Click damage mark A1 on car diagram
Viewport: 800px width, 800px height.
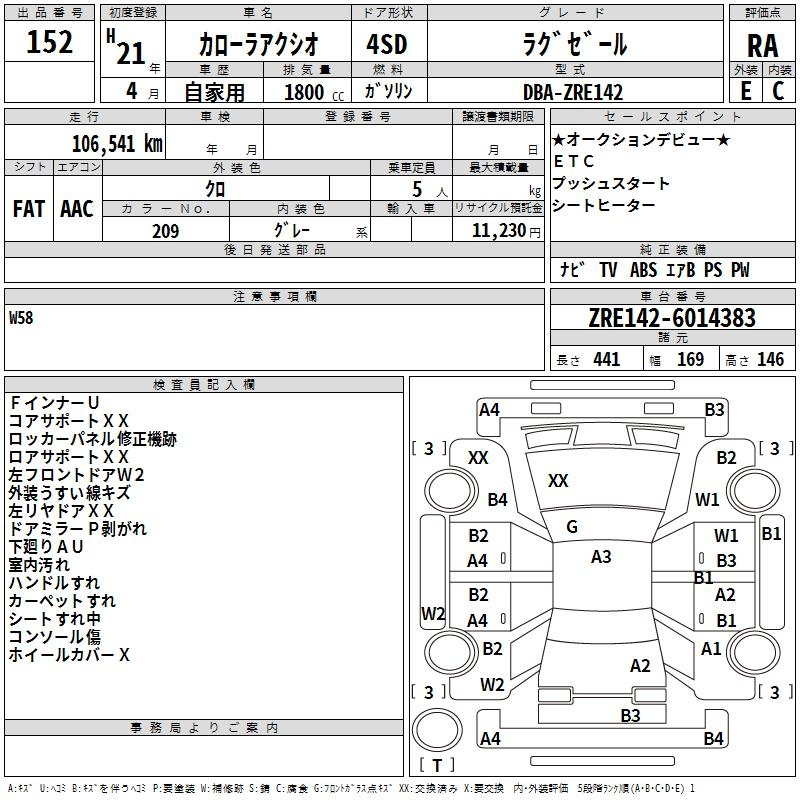point(711,649)
